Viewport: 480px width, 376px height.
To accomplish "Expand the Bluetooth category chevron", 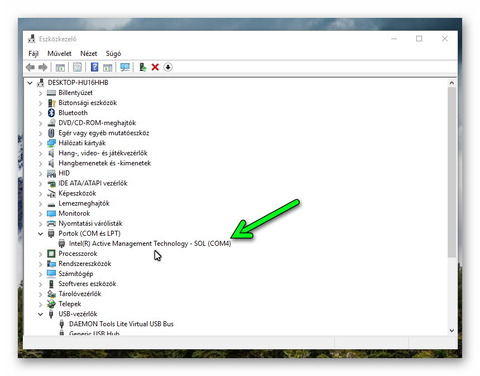I will click(x=40, y=113).
